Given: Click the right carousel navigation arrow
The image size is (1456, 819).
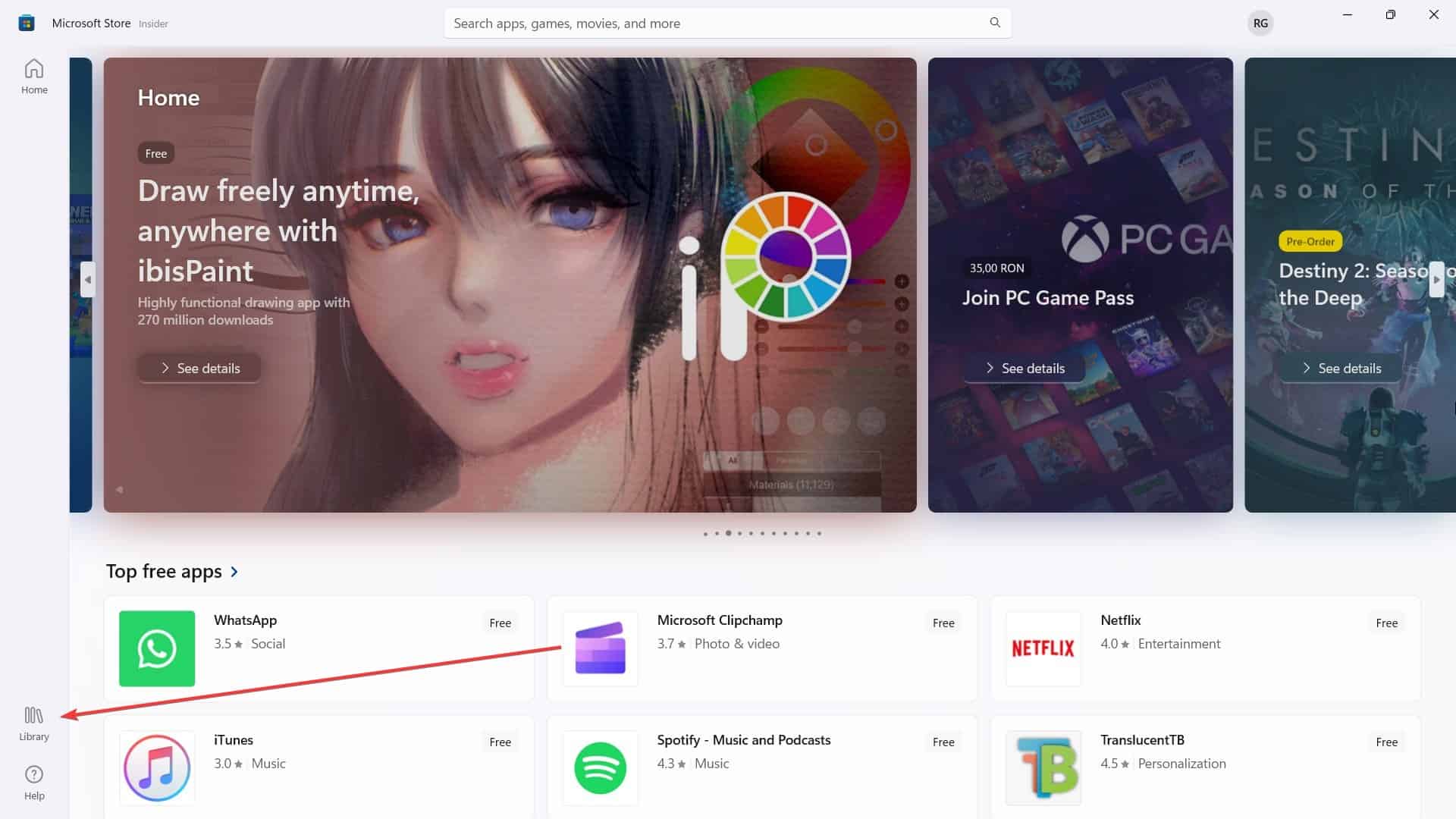Looking at the screenshot, I should 1439,281.
